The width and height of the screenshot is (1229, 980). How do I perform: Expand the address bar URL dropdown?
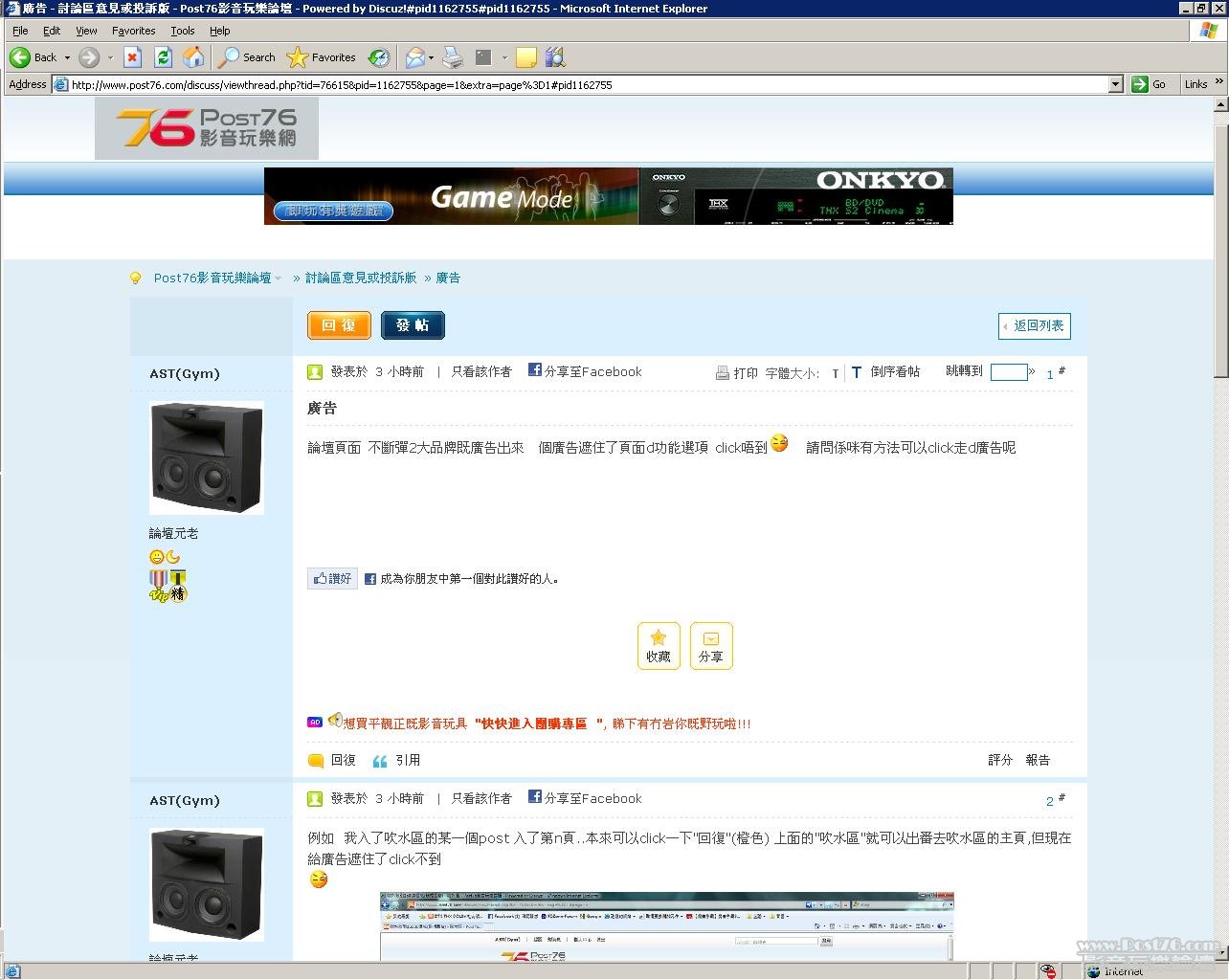(1115, 84)
